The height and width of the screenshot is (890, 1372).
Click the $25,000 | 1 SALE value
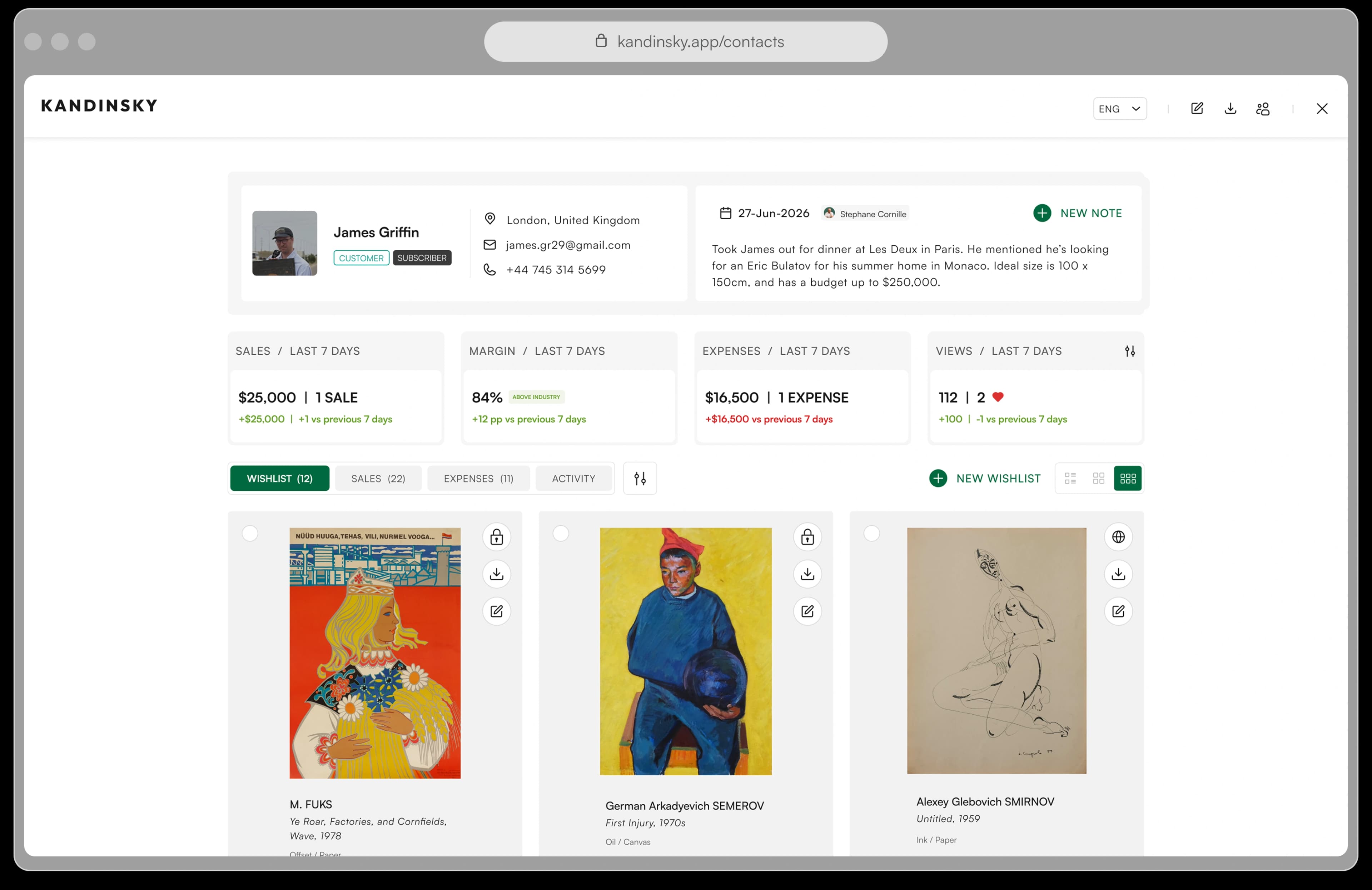[x=298, y=397]
